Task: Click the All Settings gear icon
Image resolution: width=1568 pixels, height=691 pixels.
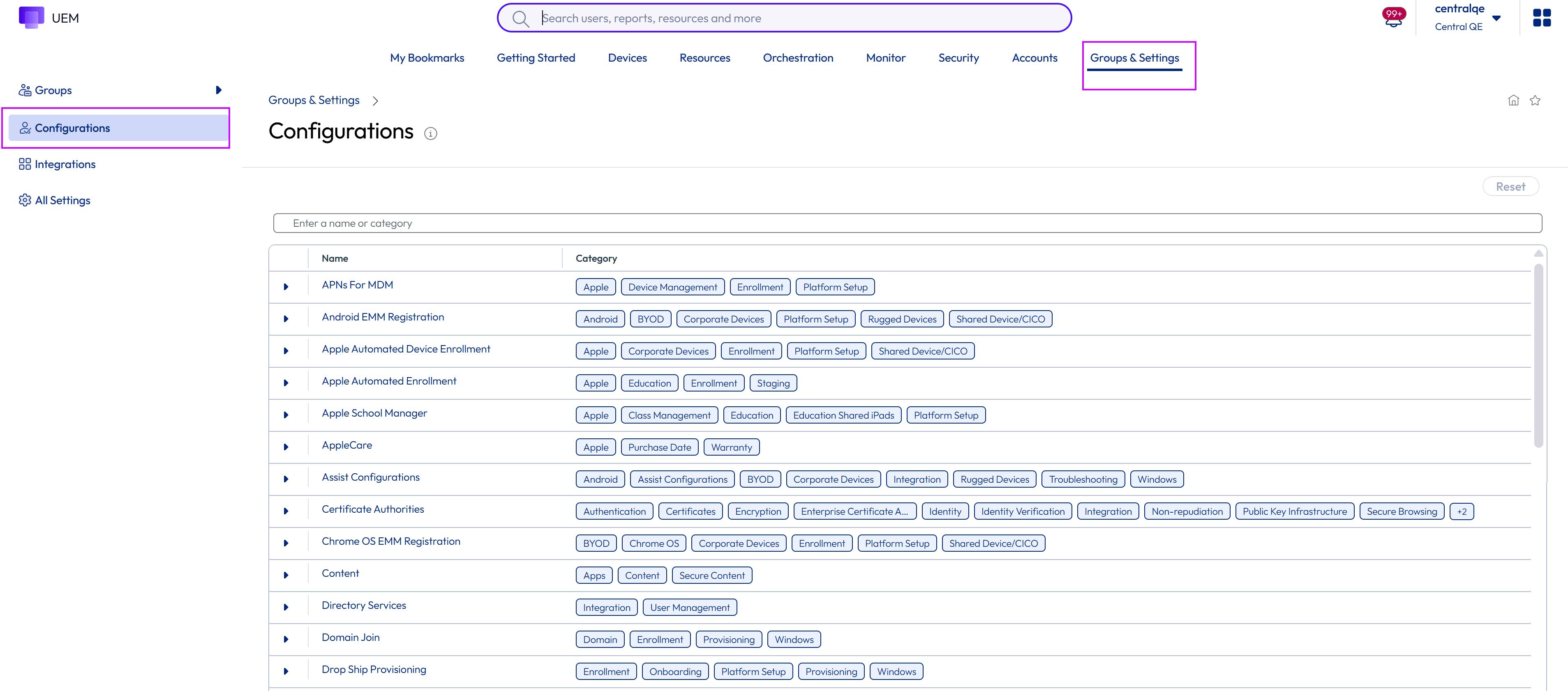Action: coord(25,200)
